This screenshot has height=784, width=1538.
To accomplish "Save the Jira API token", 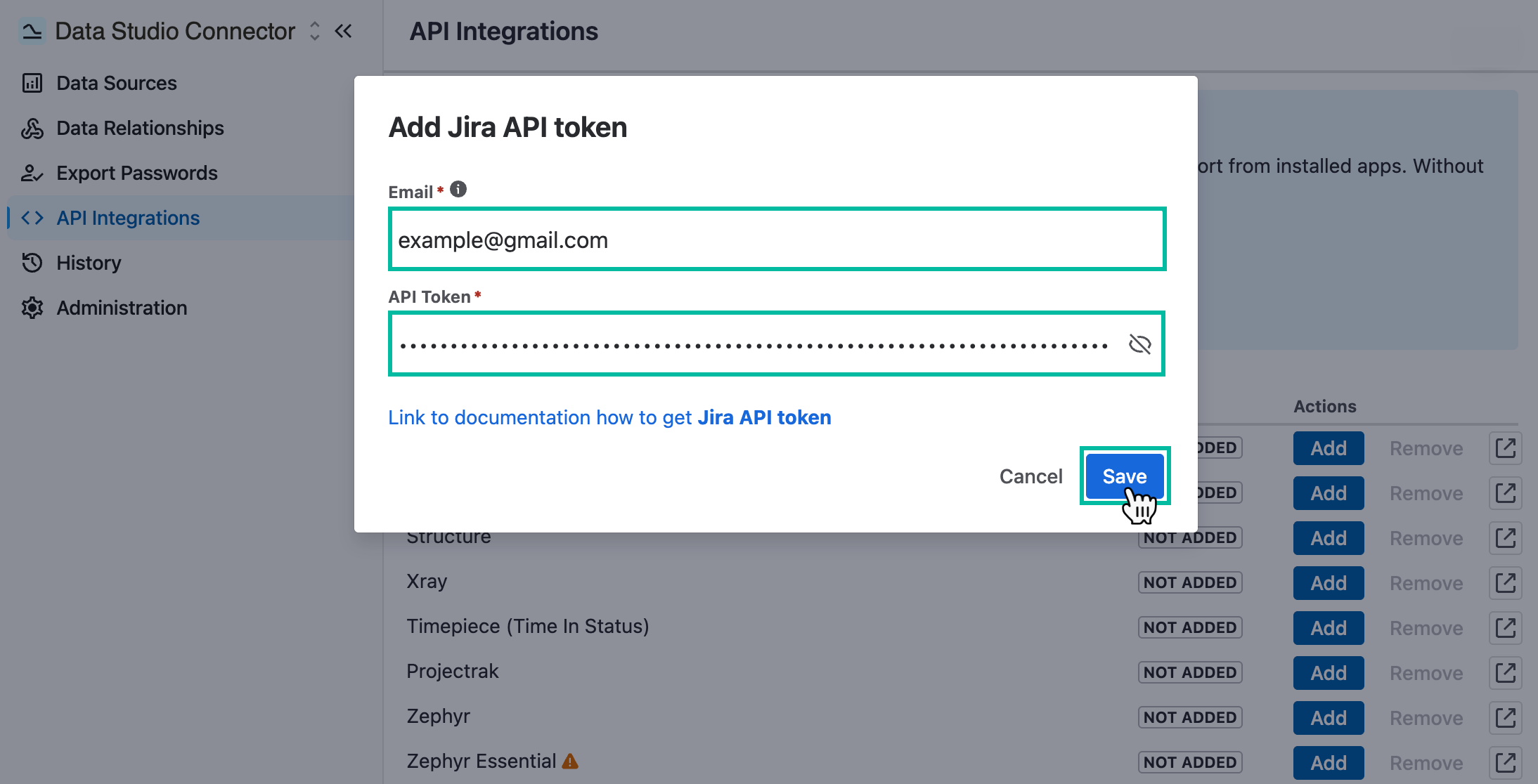I will (x=1125, y=476).
